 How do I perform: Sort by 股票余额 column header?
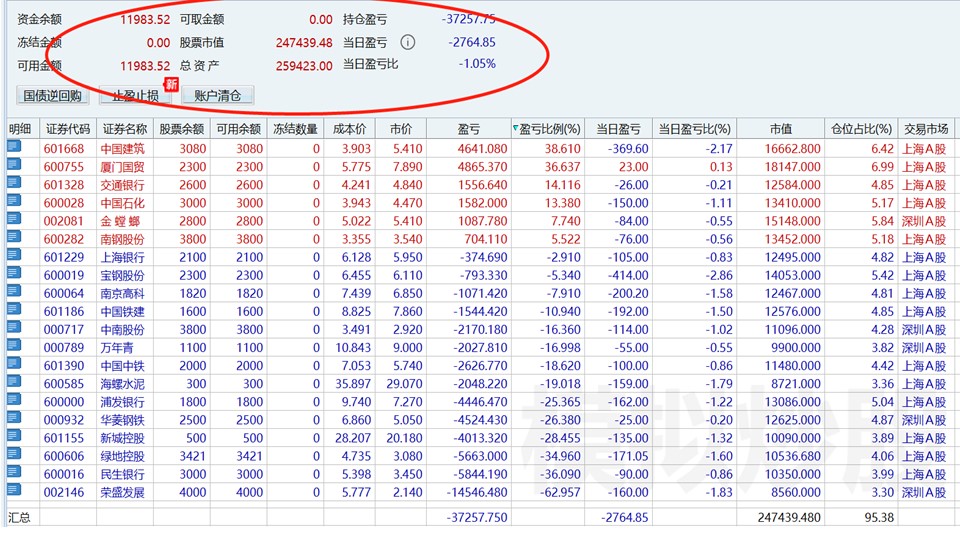click(x=182, y=129)
